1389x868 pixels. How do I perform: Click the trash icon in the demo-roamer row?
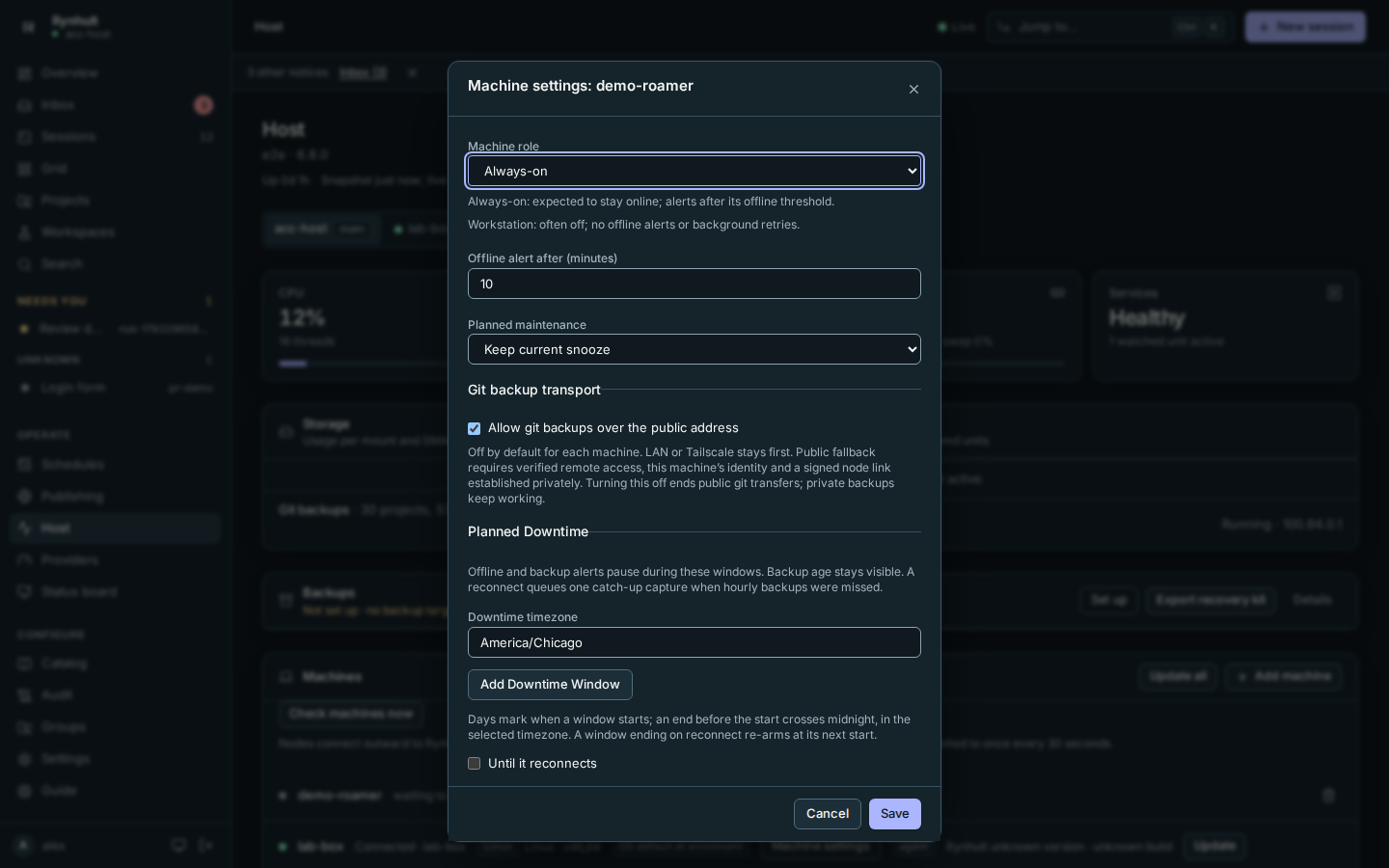click(1328, 796)
